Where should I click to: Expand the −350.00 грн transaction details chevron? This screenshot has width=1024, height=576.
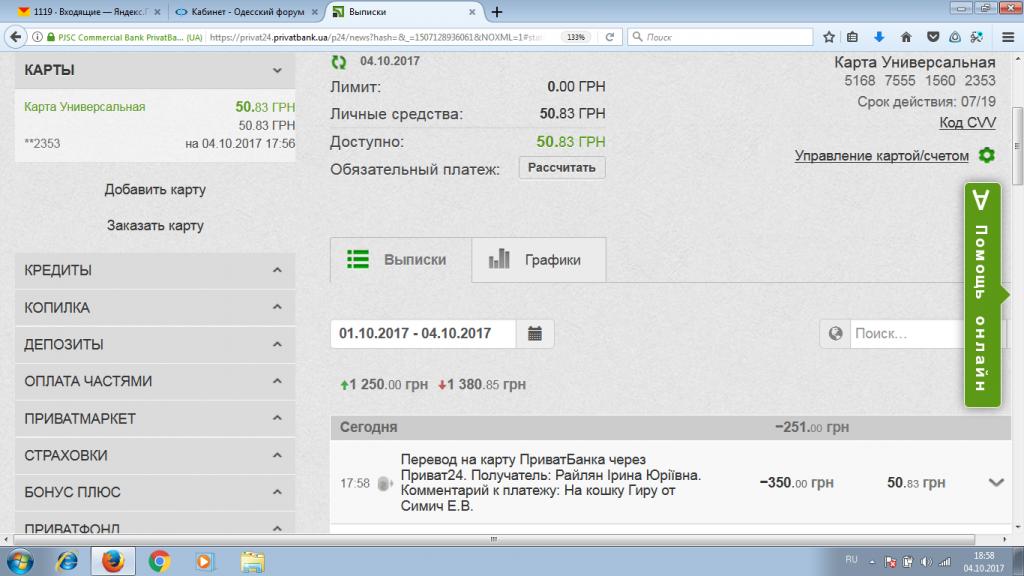996,483
